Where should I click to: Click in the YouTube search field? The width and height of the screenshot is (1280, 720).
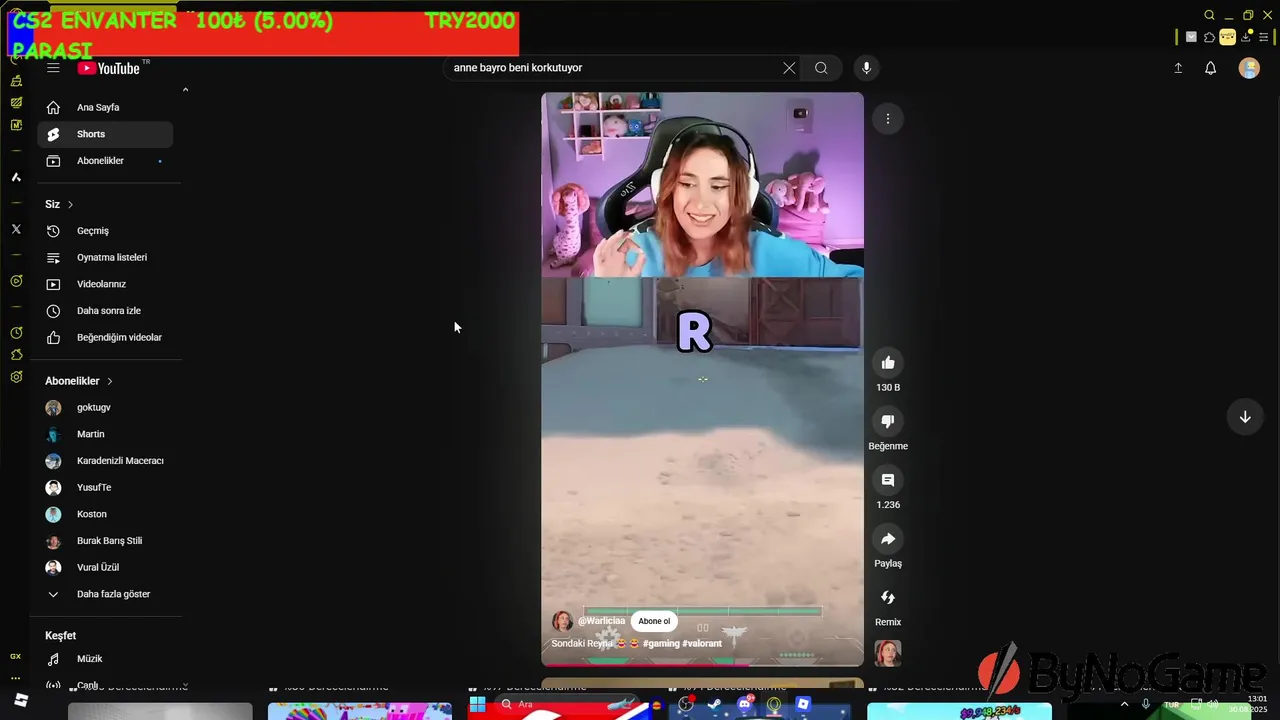[x=615, y=68]
